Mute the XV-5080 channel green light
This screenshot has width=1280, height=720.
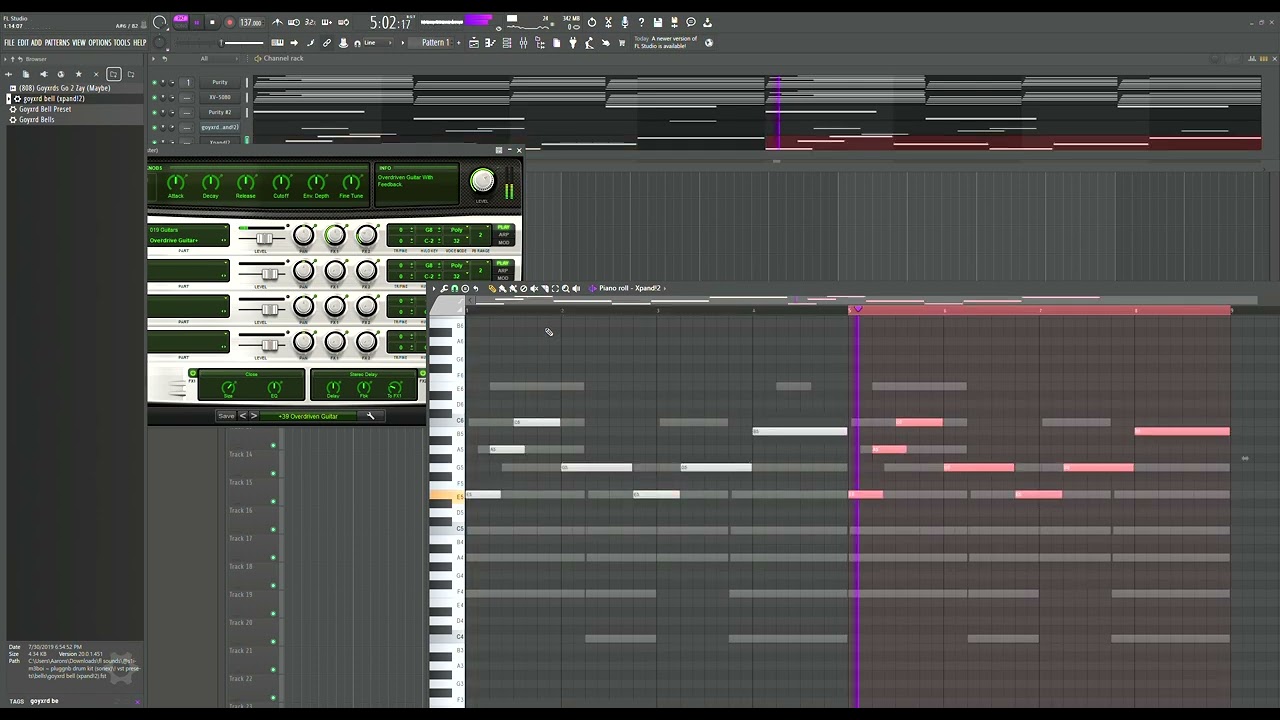point(154,97)
